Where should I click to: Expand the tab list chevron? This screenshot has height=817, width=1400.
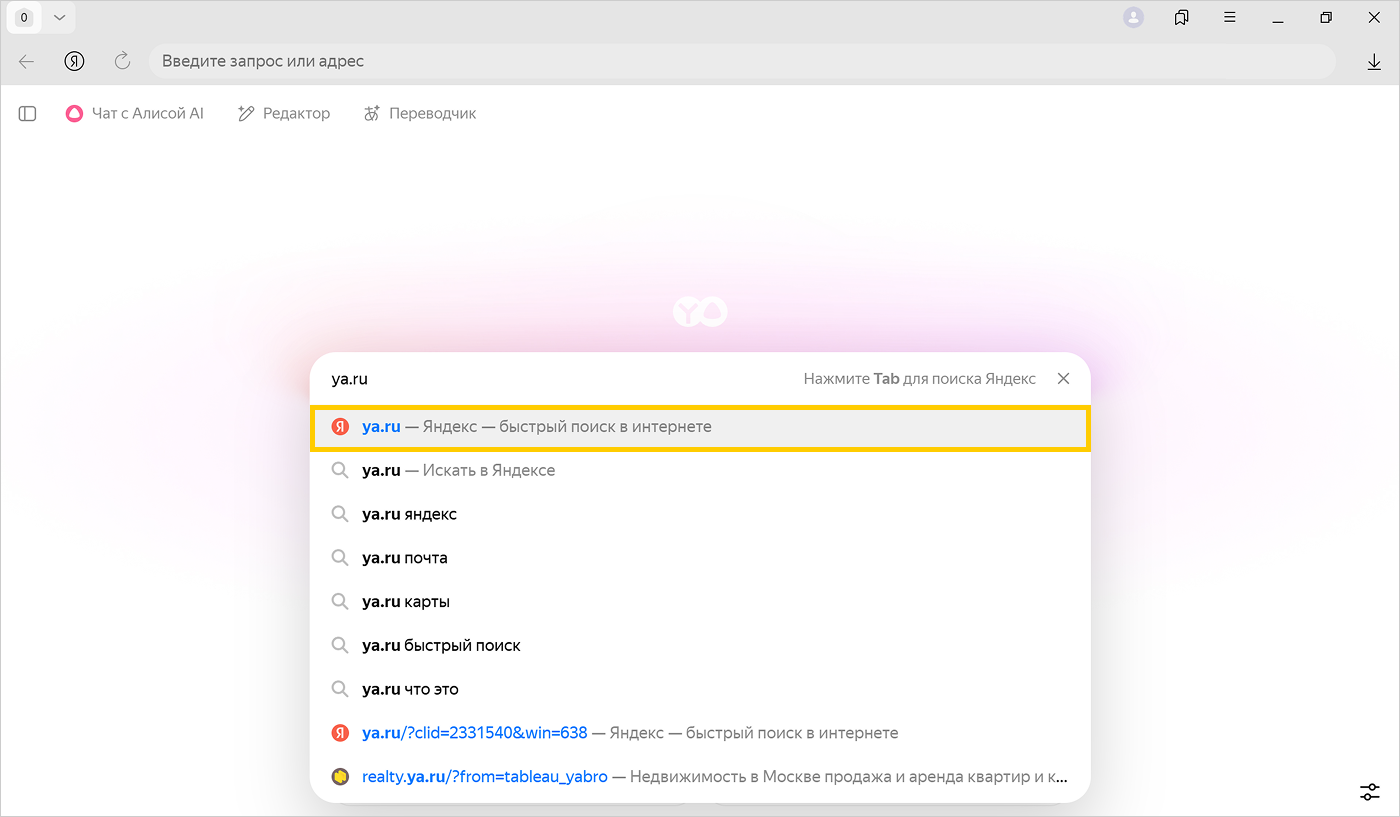point(59,17)
